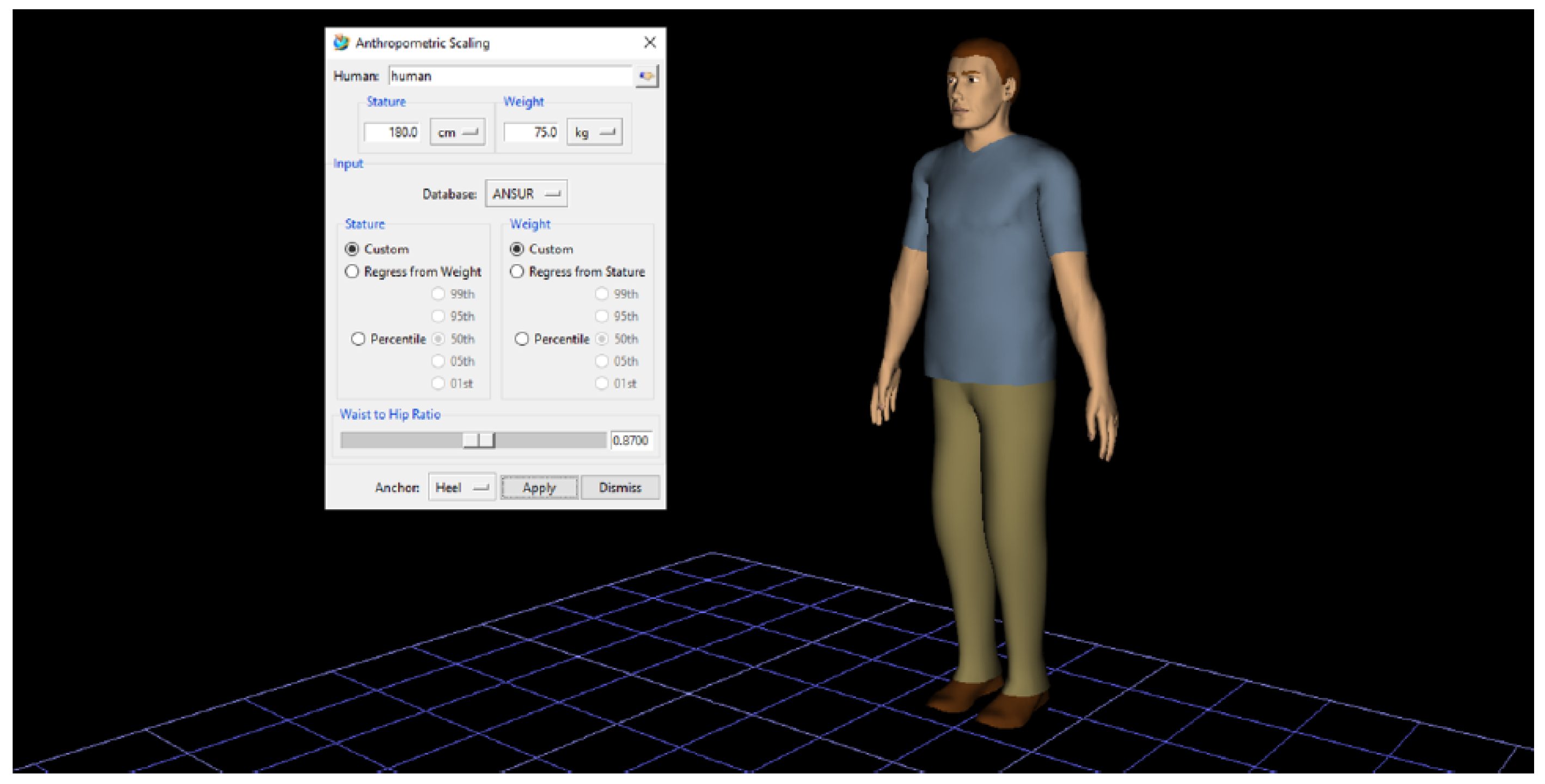Click the human selection pointer icon

pyautogui.click(x=646, y=76)
